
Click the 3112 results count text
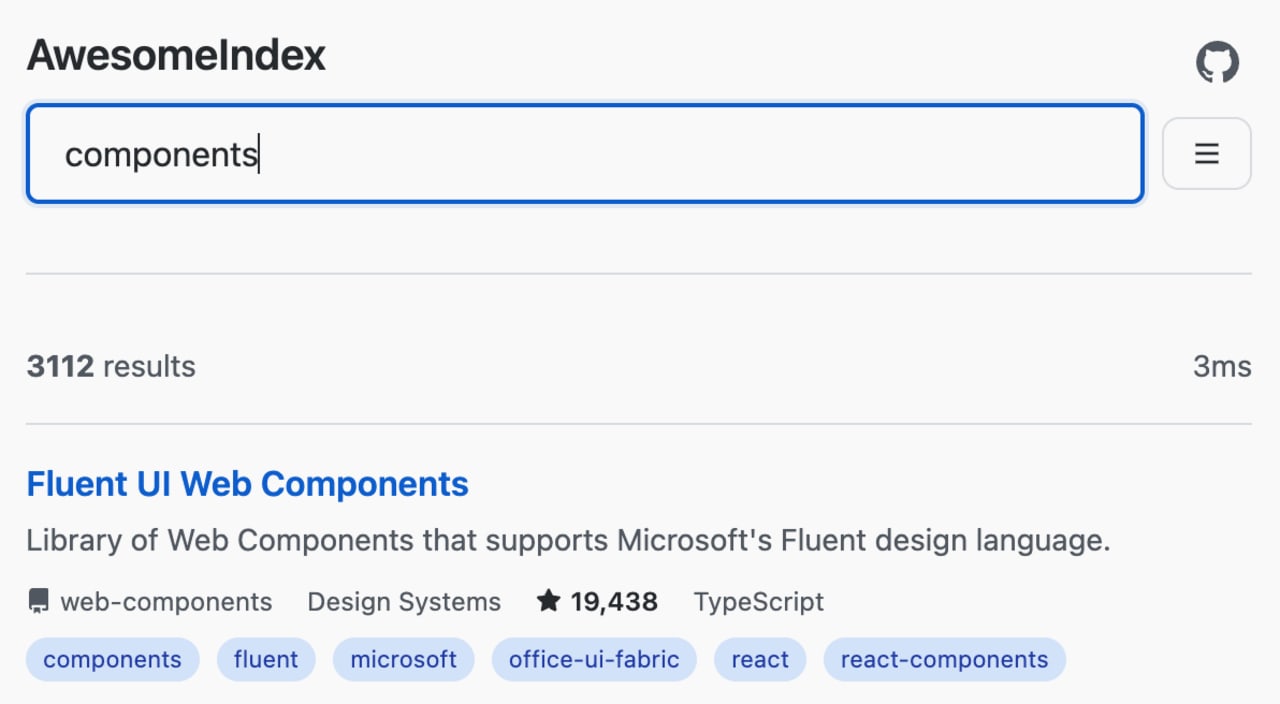tap(111, 367)
